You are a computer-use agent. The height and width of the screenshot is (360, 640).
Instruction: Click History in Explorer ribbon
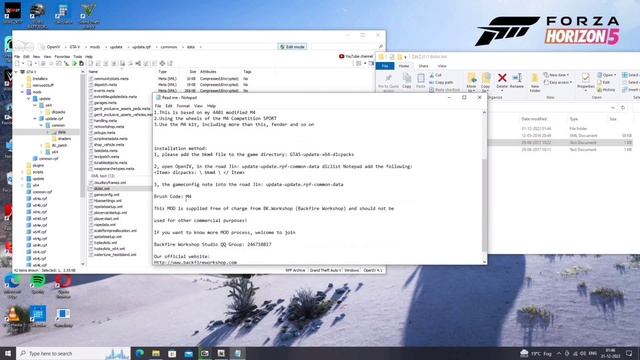[x=607, y=89]
